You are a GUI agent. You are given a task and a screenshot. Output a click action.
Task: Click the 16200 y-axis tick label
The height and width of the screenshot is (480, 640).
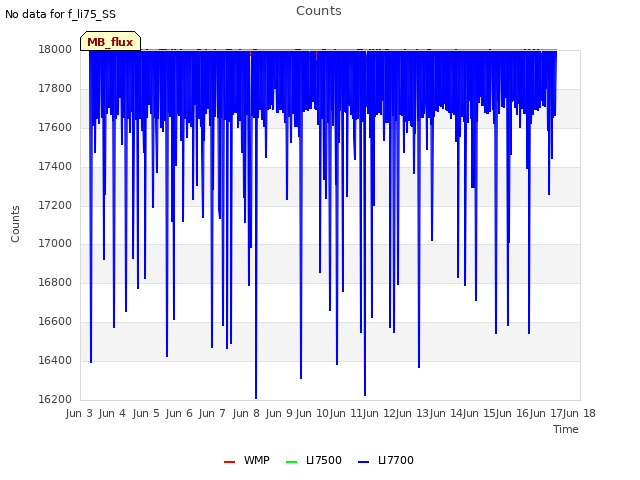coord(55,399)
